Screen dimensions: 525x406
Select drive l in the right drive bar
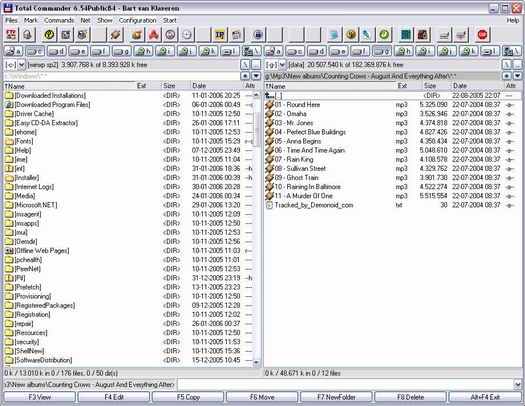point(490,51)
